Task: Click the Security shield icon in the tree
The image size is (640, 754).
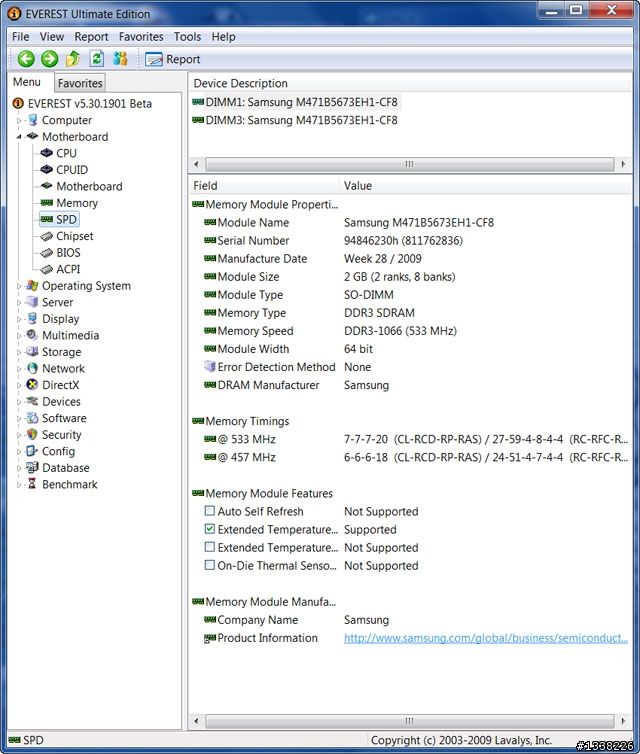Action: [x=32, y=434]
